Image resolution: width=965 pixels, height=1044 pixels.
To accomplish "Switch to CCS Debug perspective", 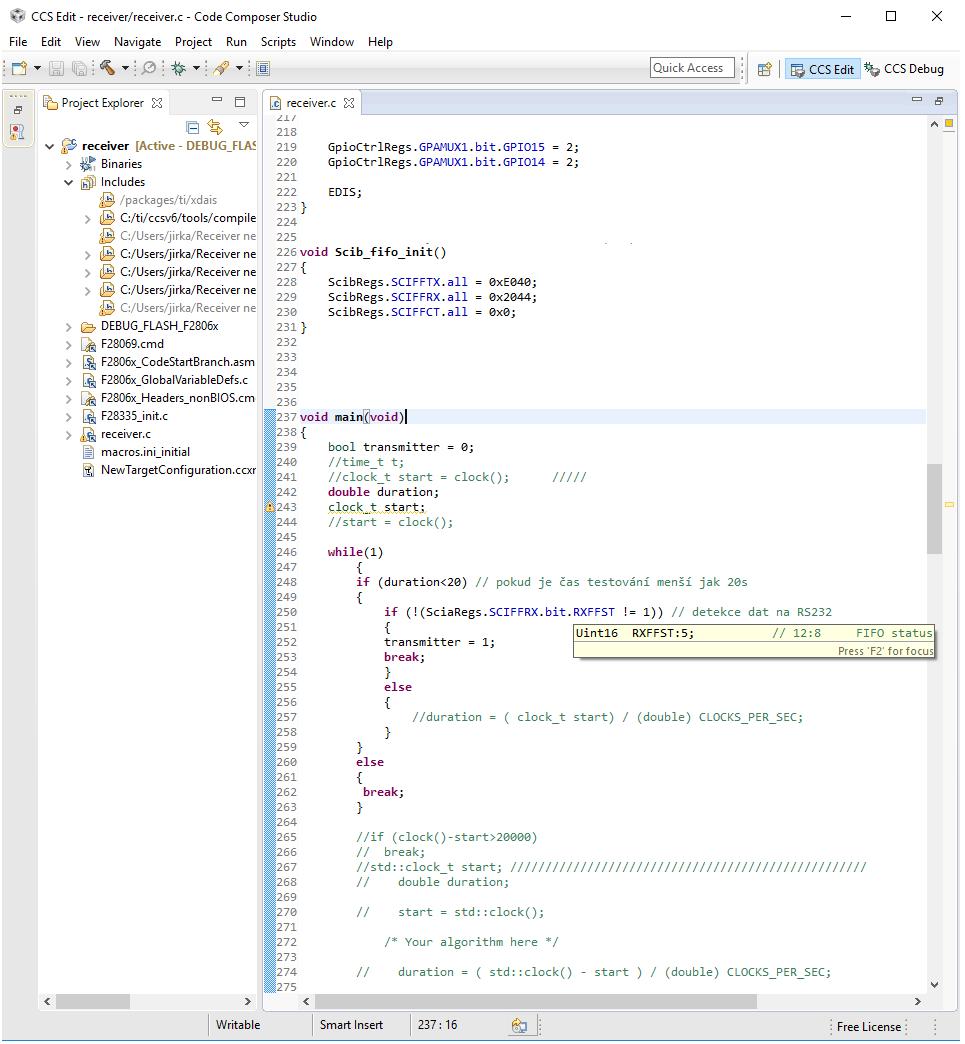I will tap(904, 69).
